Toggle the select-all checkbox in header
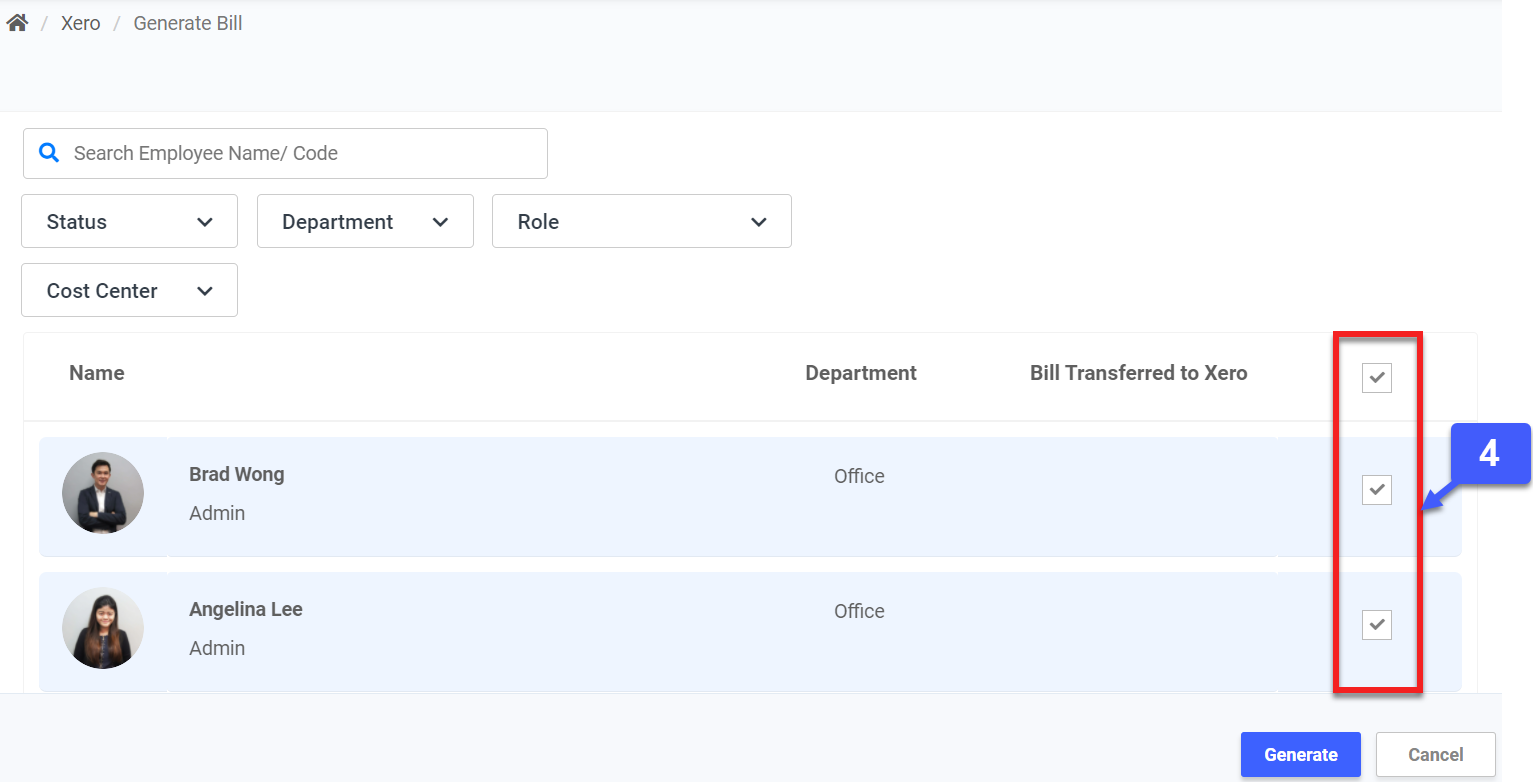Viewport: 1533px width, 782px height. [1376, 378]
